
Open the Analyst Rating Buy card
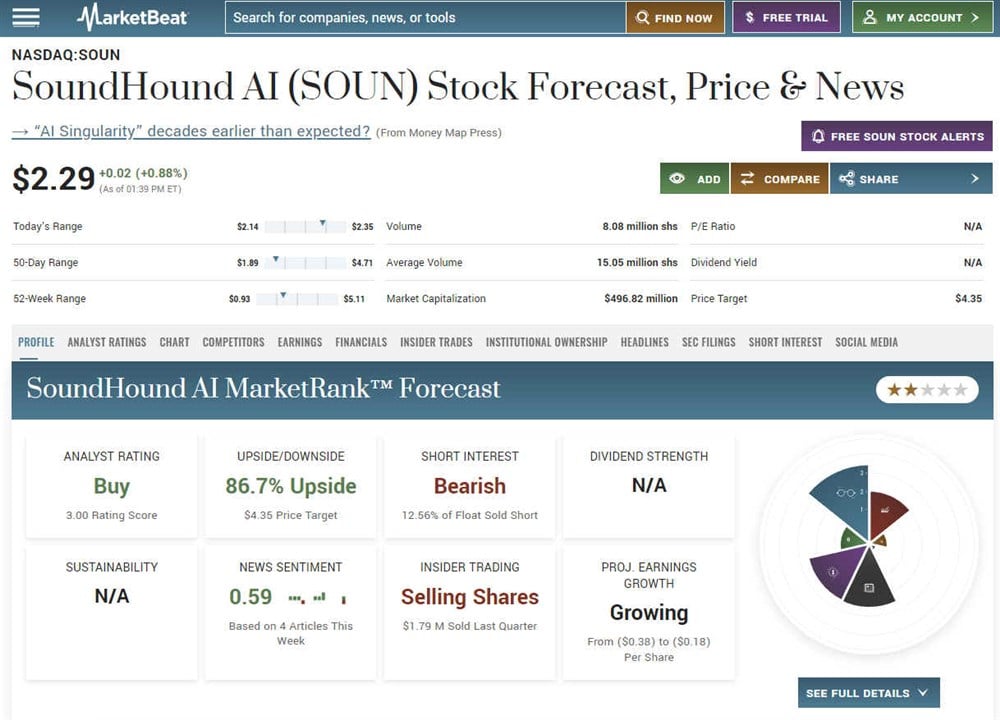click(x=112, y=487)
